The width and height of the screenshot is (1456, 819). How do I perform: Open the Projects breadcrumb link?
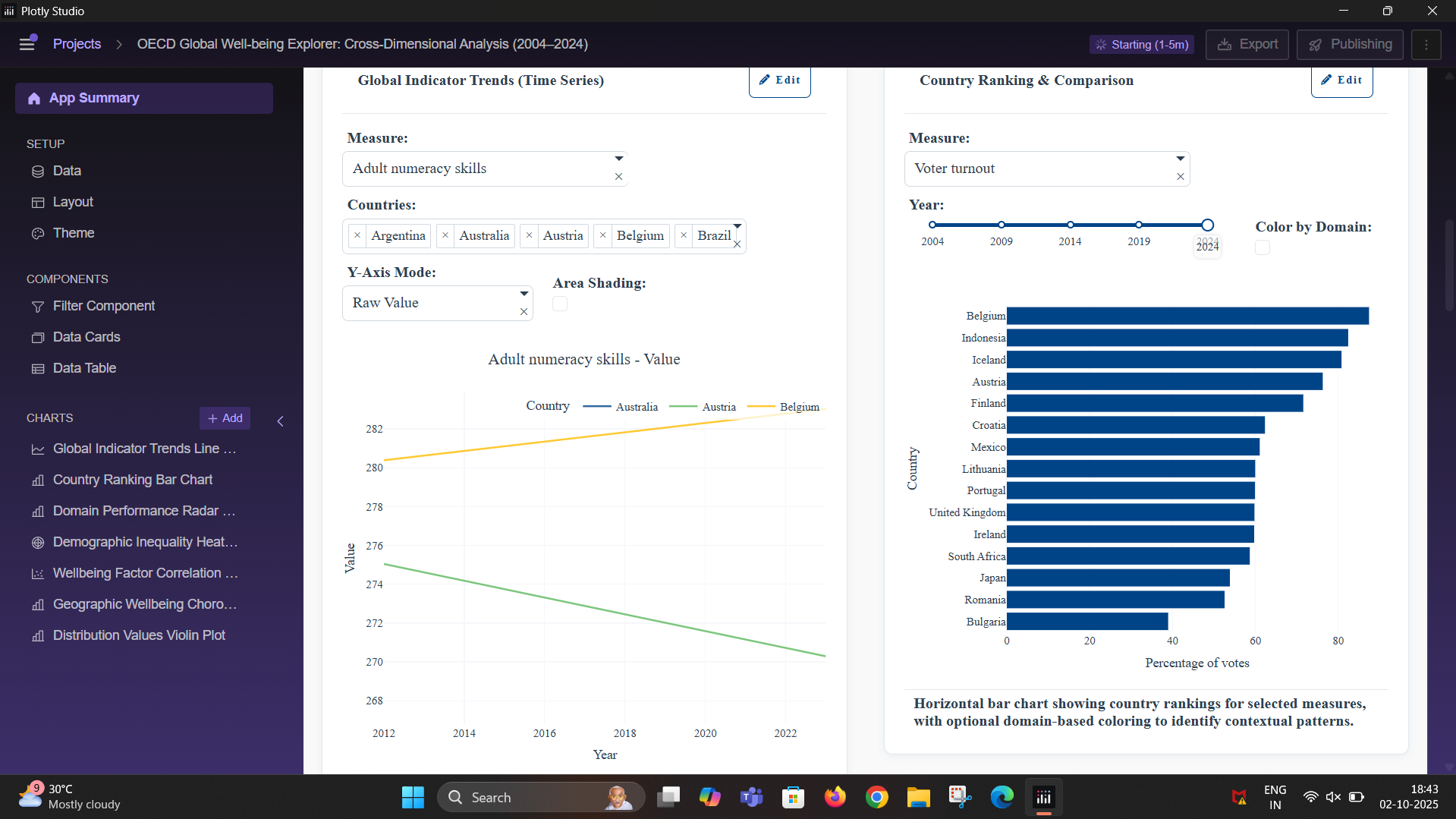coord(77,44)
